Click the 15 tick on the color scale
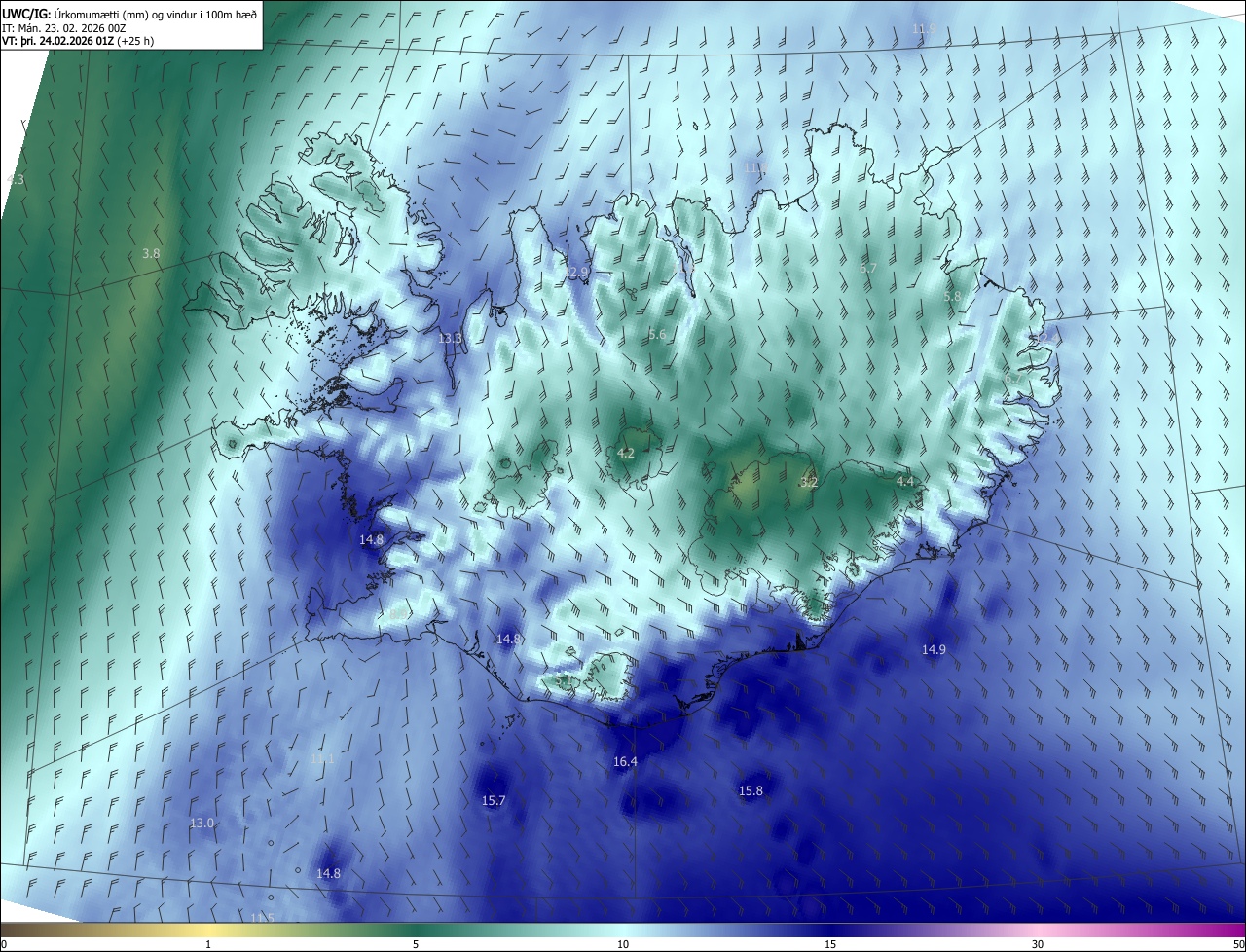 (x=830, y=944)
